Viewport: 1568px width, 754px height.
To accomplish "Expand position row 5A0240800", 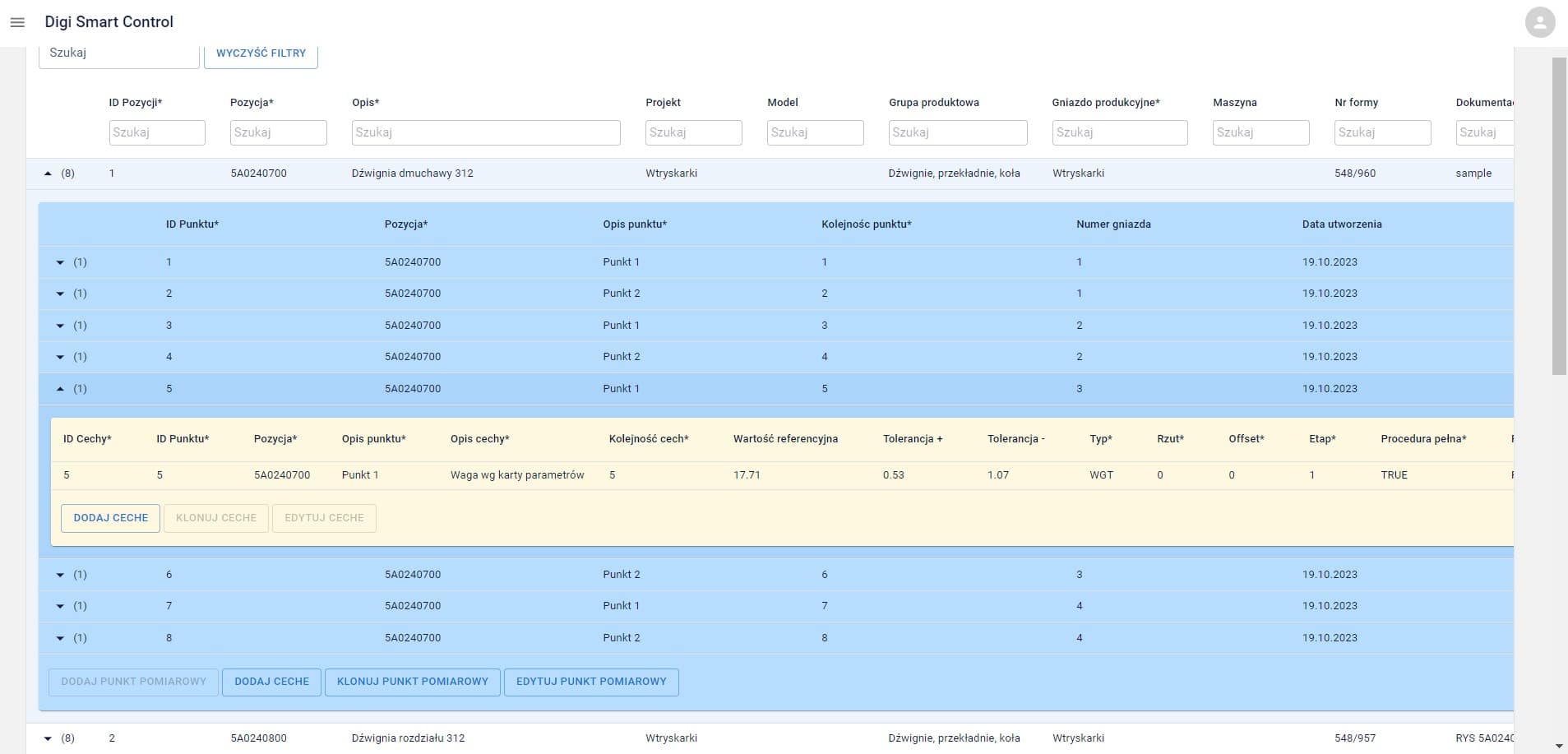I will [x=48, y=738].
